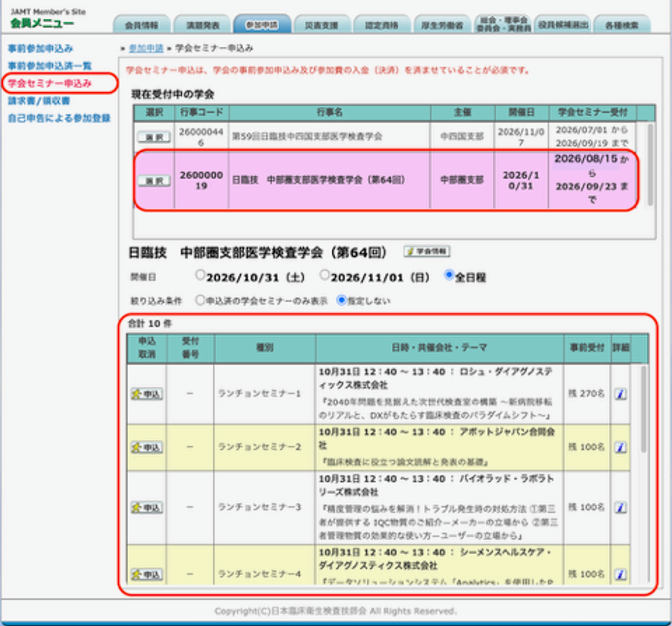Open 事前参加申込済一覧 in side menu

50,66
